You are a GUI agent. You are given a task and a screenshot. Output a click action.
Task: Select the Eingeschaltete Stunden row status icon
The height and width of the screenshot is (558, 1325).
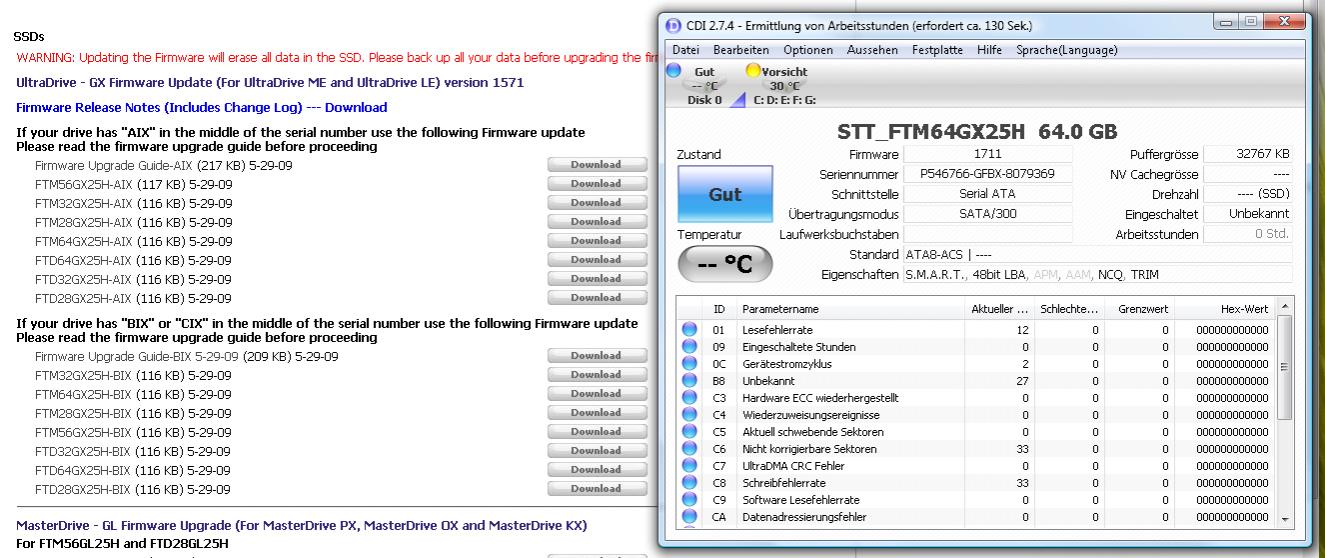[689, 346]
